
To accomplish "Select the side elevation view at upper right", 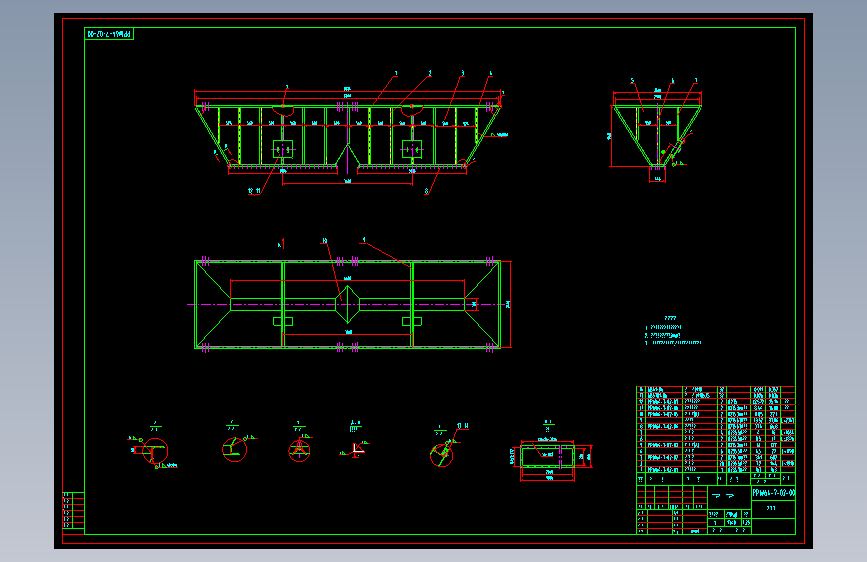I will 657,136.
